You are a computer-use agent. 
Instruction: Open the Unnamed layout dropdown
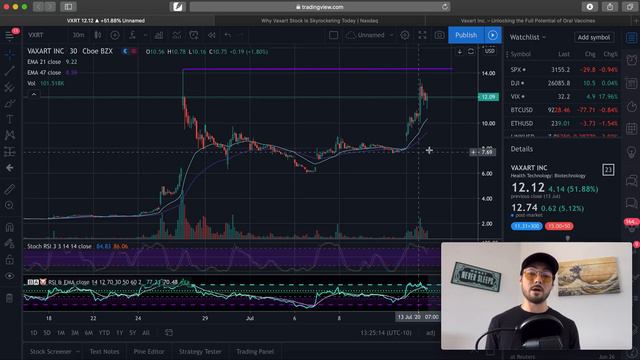click(370, 36)
